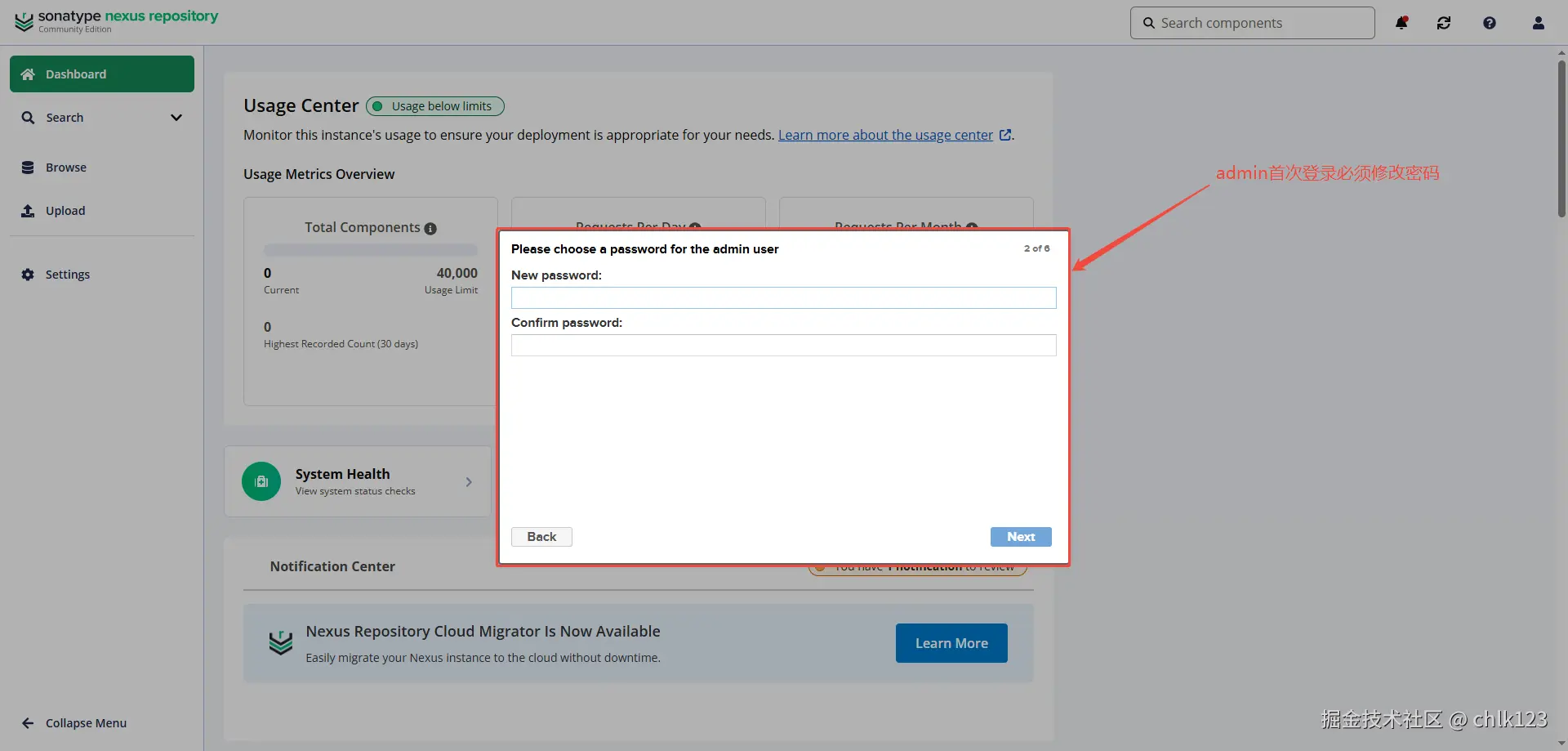Open Browse in sidebar menu
This screenshot has height=751, width=1568.
click(x=102, y=168)
